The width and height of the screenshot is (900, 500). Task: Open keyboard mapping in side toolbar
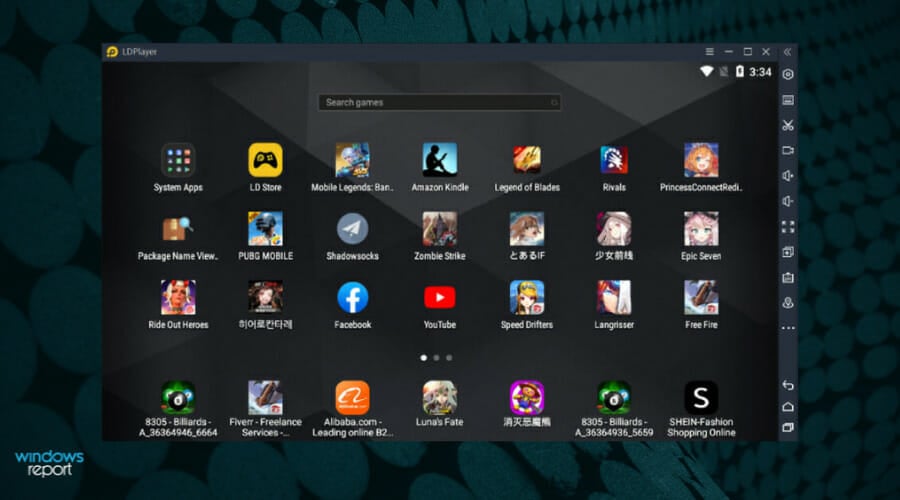pos(788,100)
